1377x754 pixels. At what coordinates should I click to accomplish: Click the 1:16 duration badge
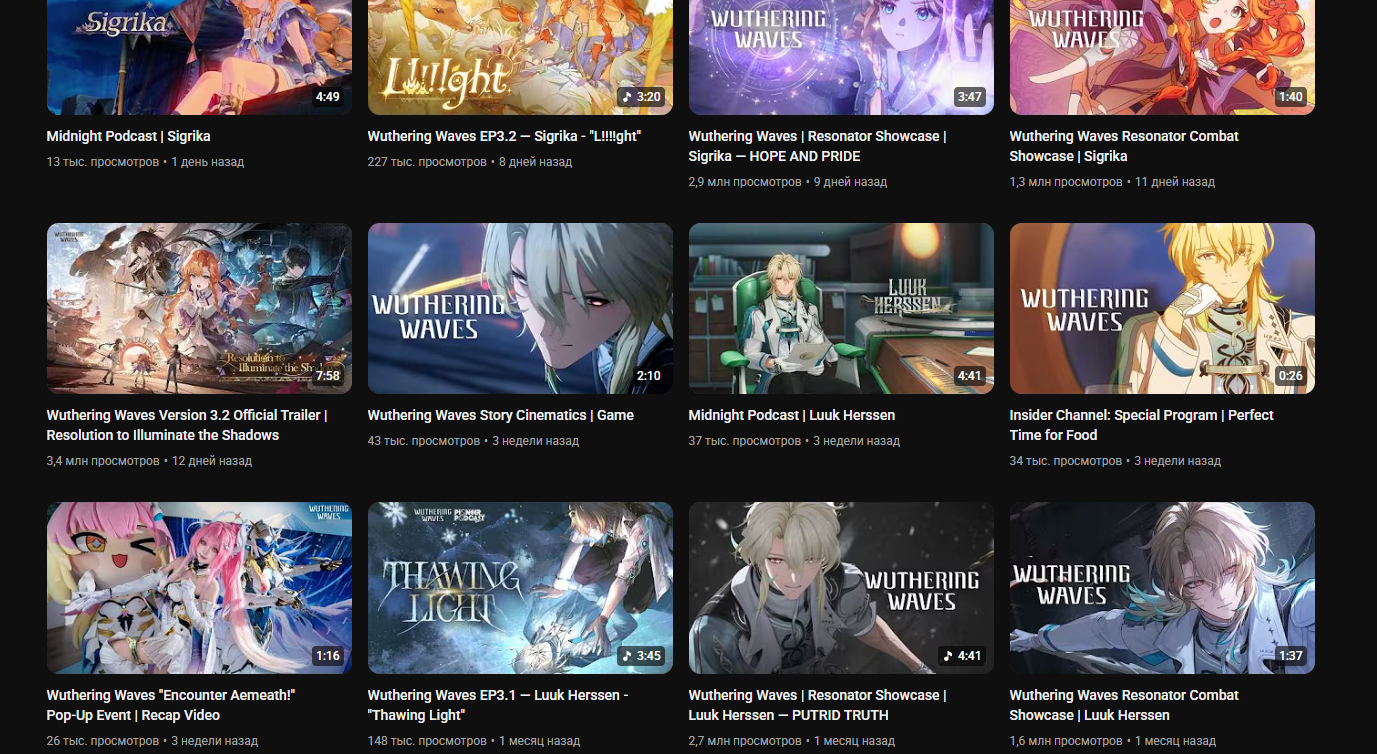(x=328, y=656)
